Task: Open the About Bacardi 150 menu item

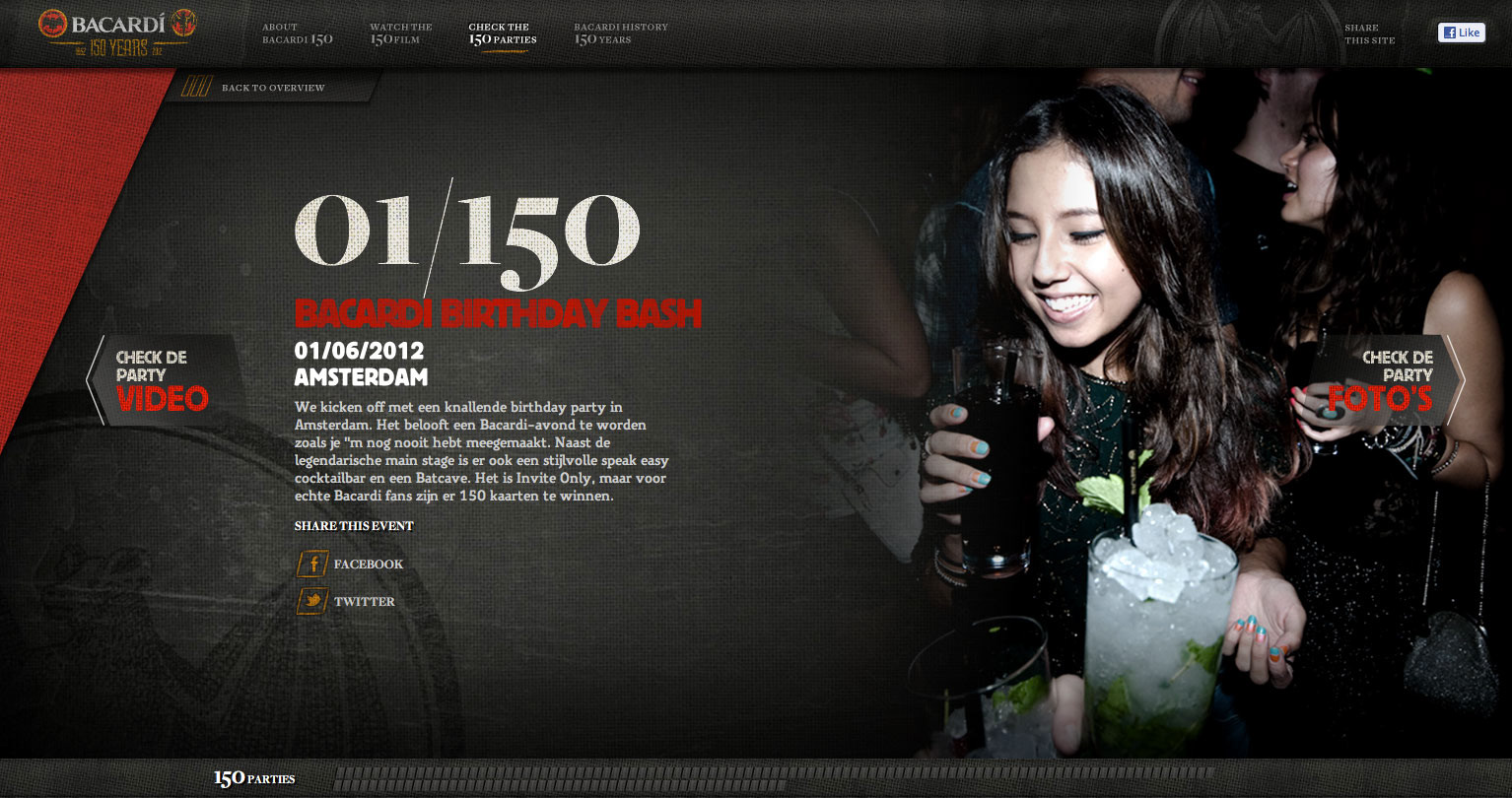Action: [297, 34]
